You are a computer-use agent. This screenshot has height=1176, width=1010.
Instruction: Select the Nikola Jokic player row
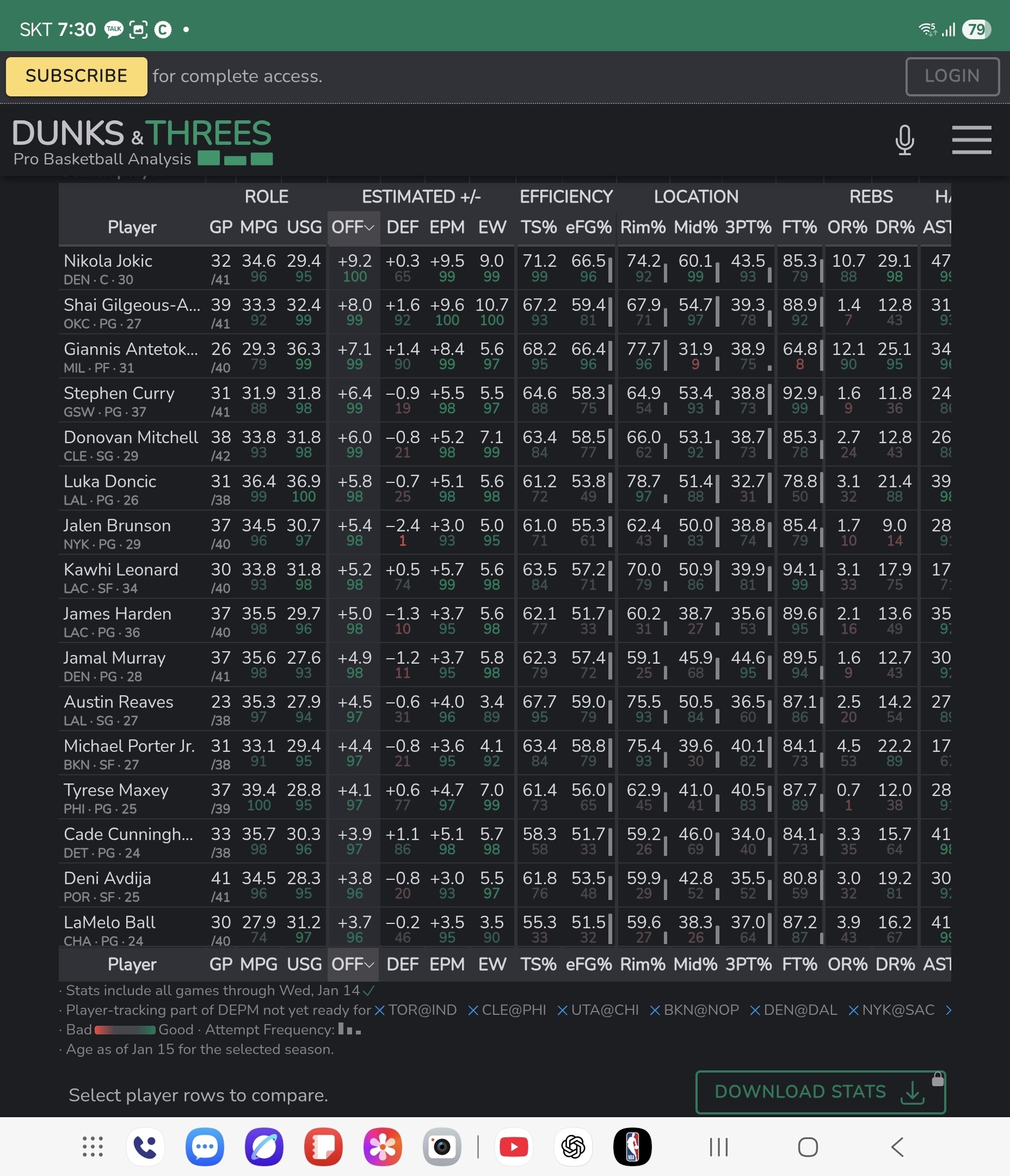coord(505,268)
